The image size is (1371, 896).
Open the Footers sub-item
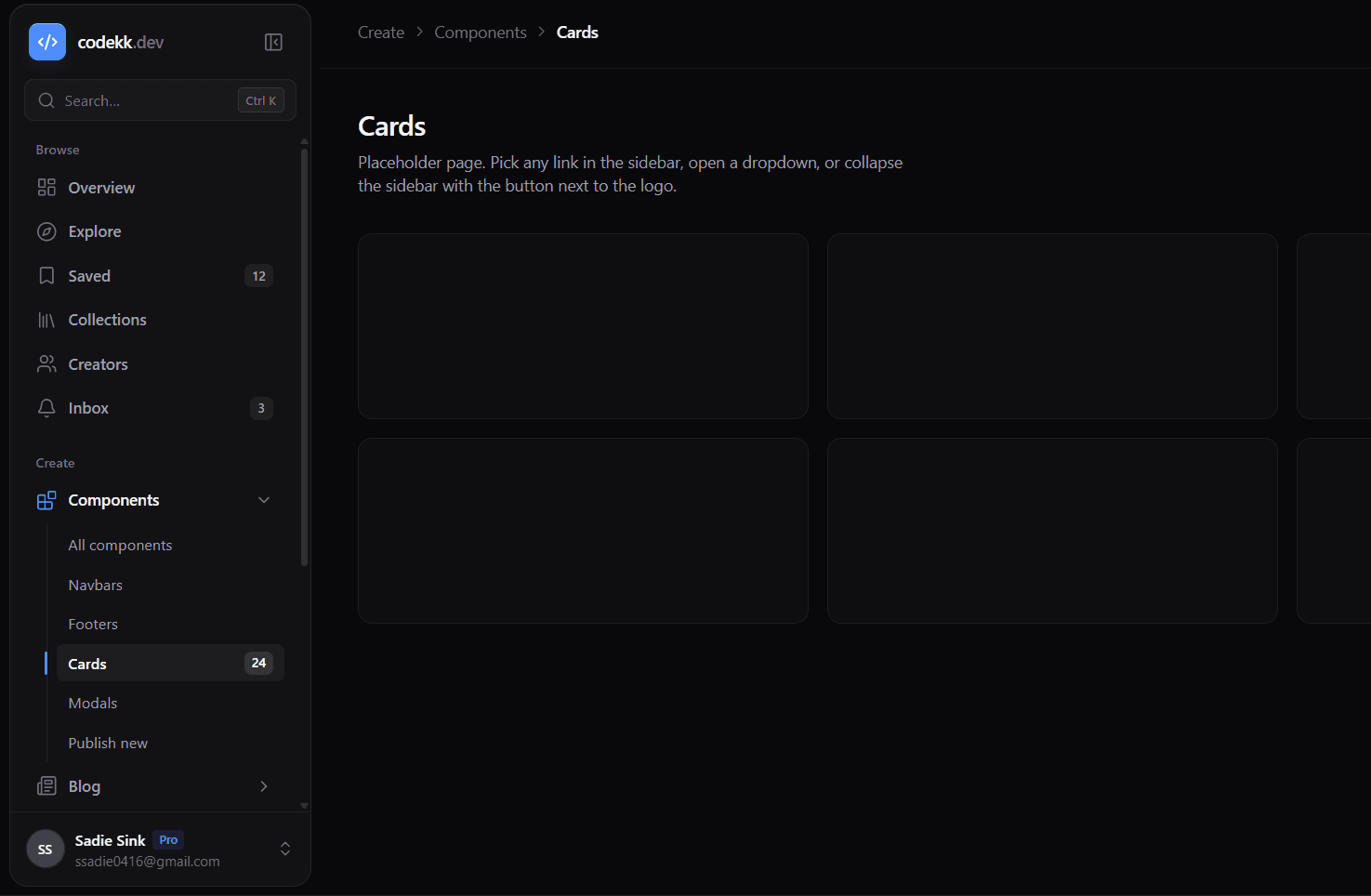[170, 625]
